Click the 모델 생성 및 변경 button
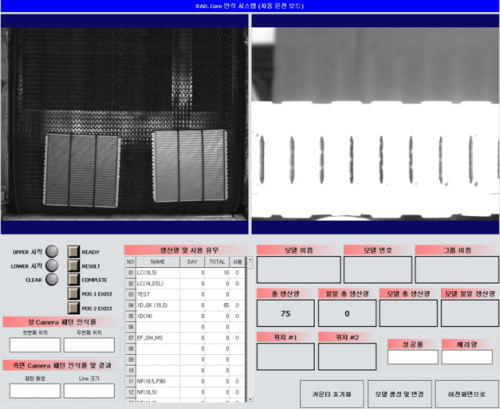The width and height of the screenshot is (500, 409). coord(399,394)
